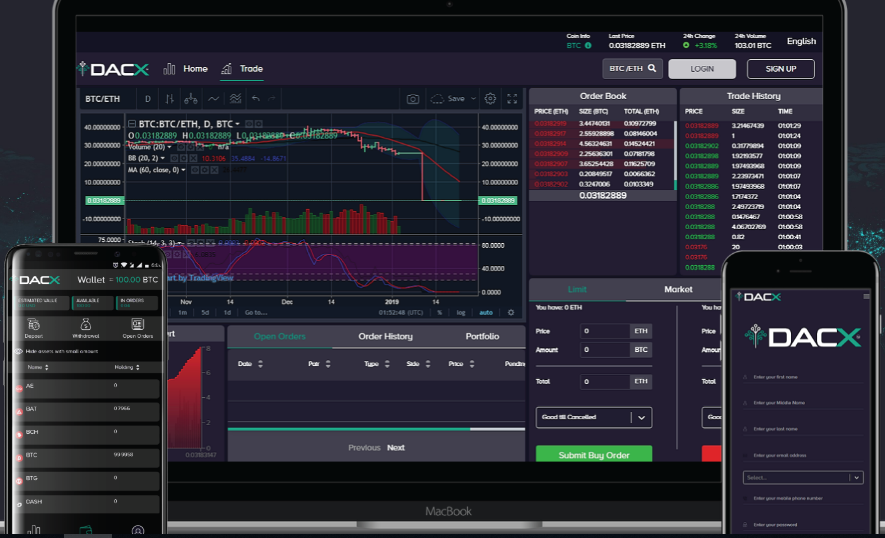Switch to the Order History tab
The width and height of the screenshot is (885, 538).
click(385, 336)
